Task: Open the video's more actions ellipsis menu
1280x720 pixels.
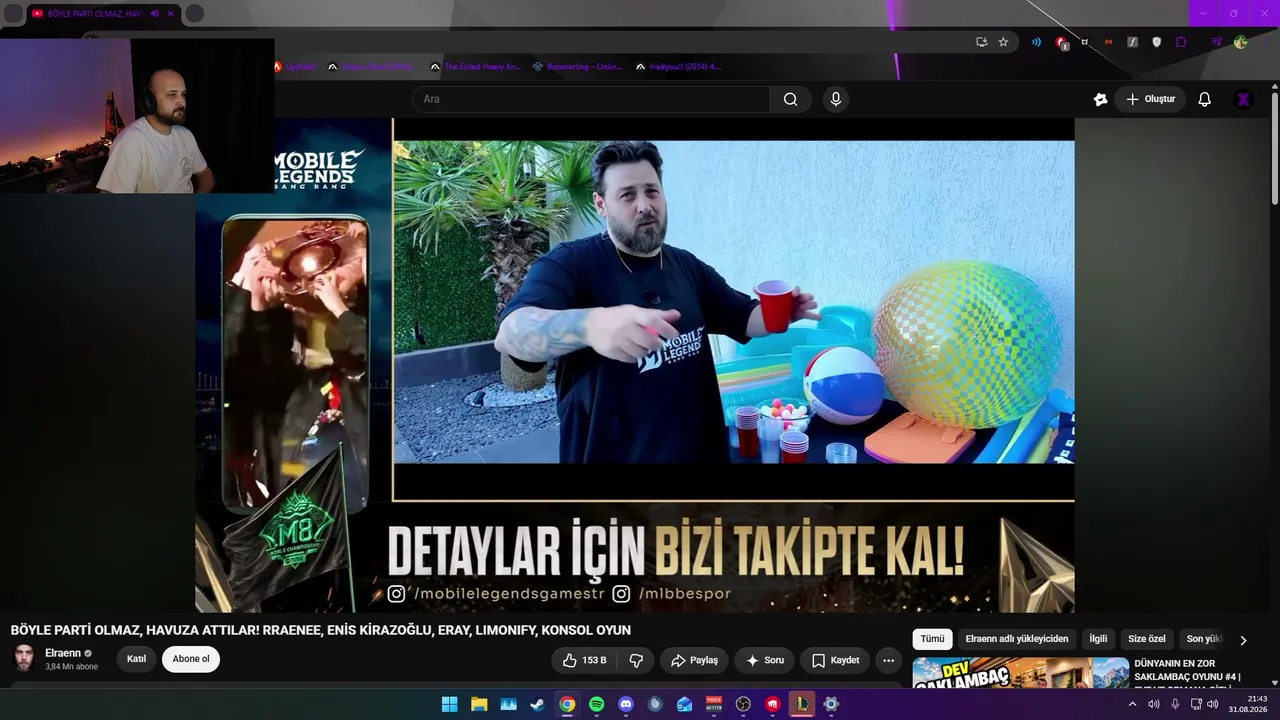Action: coord(888,660)
